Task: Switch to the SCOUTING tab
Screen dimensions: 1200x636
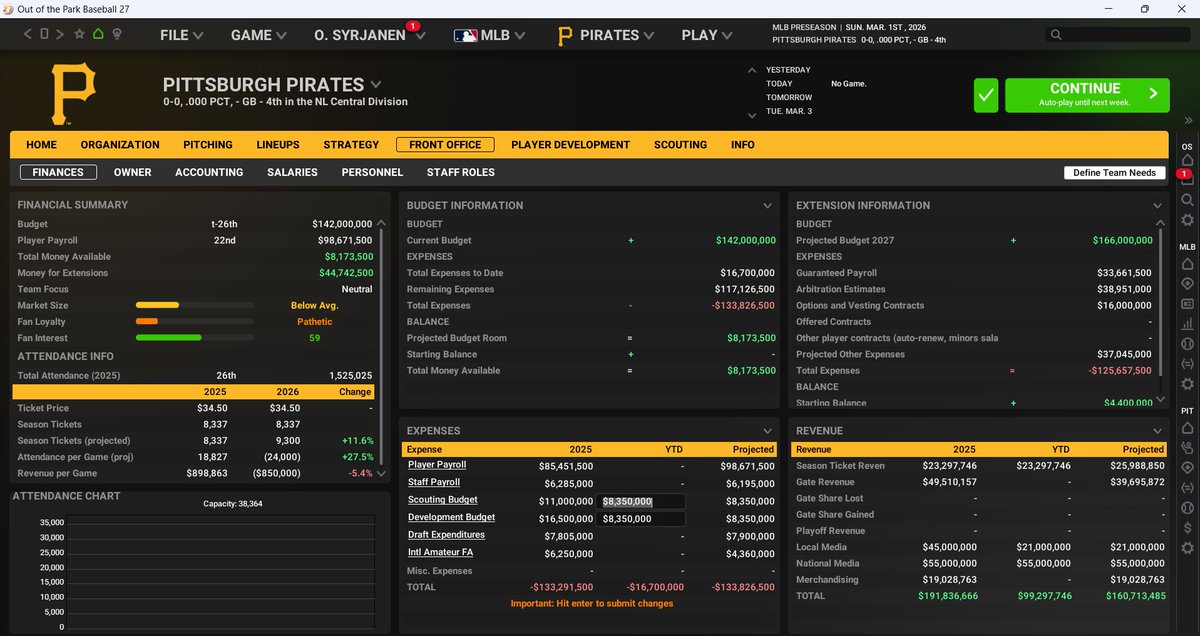Action: (680, 145)
